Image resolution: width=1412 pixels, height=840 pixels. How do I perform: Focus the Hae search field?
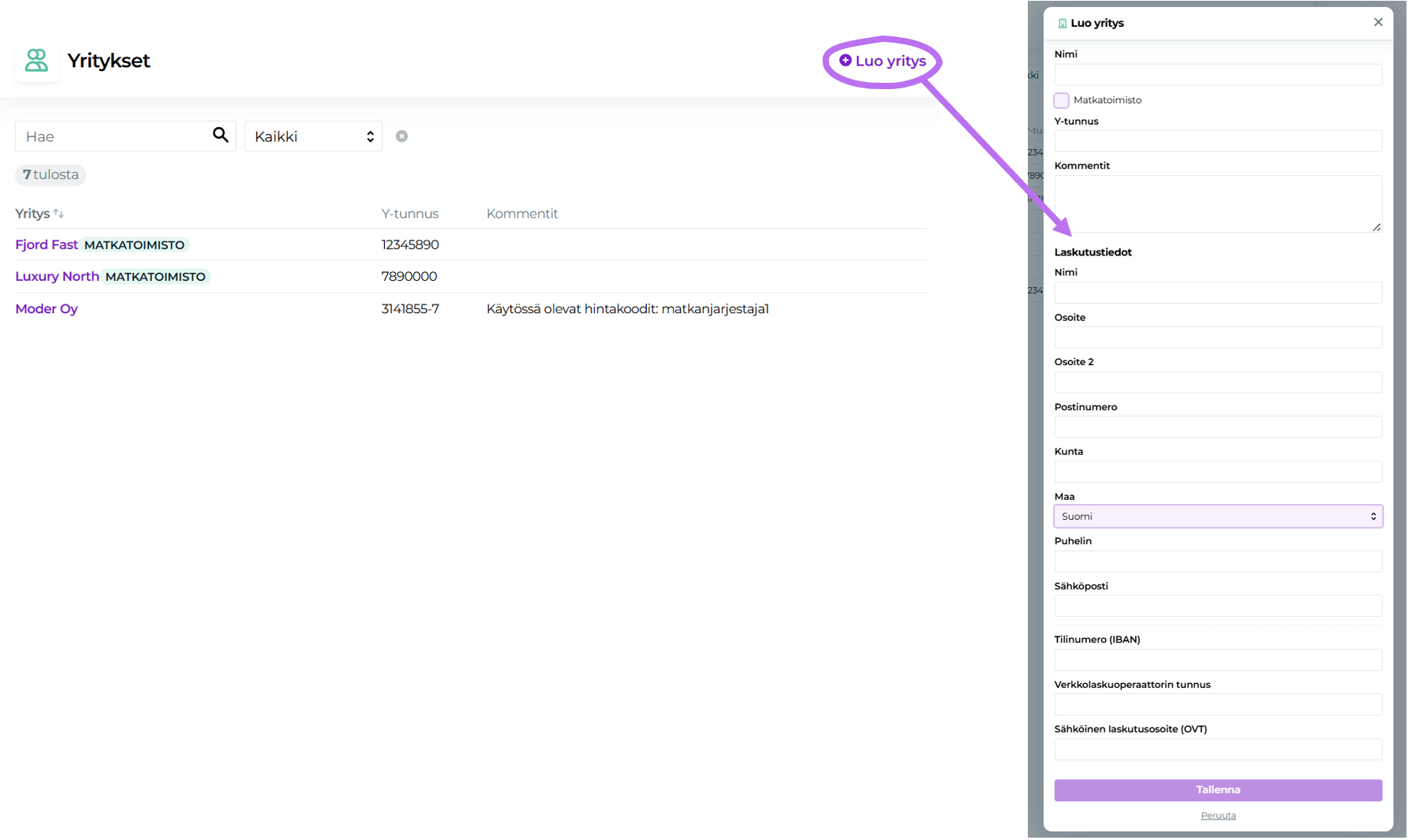pyautogui.click(x=114, y=136)
